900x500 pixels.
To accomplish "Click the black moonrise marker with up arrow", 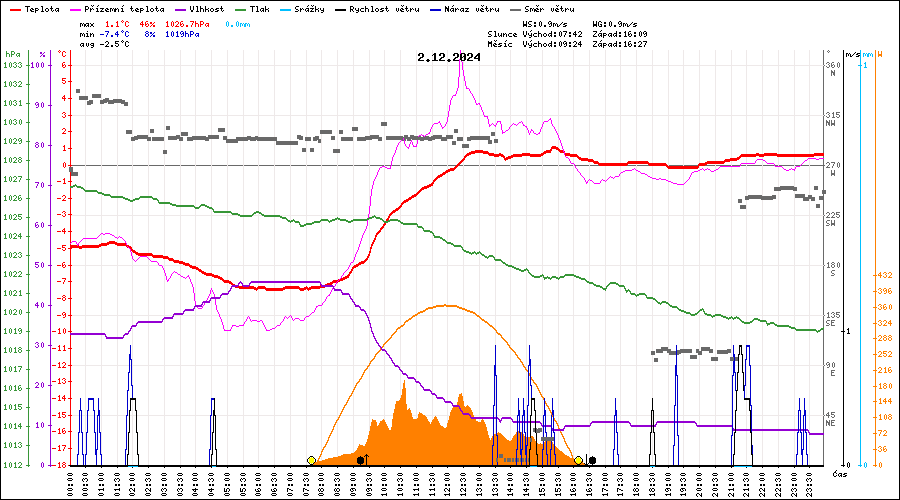I will click(362, 460).
